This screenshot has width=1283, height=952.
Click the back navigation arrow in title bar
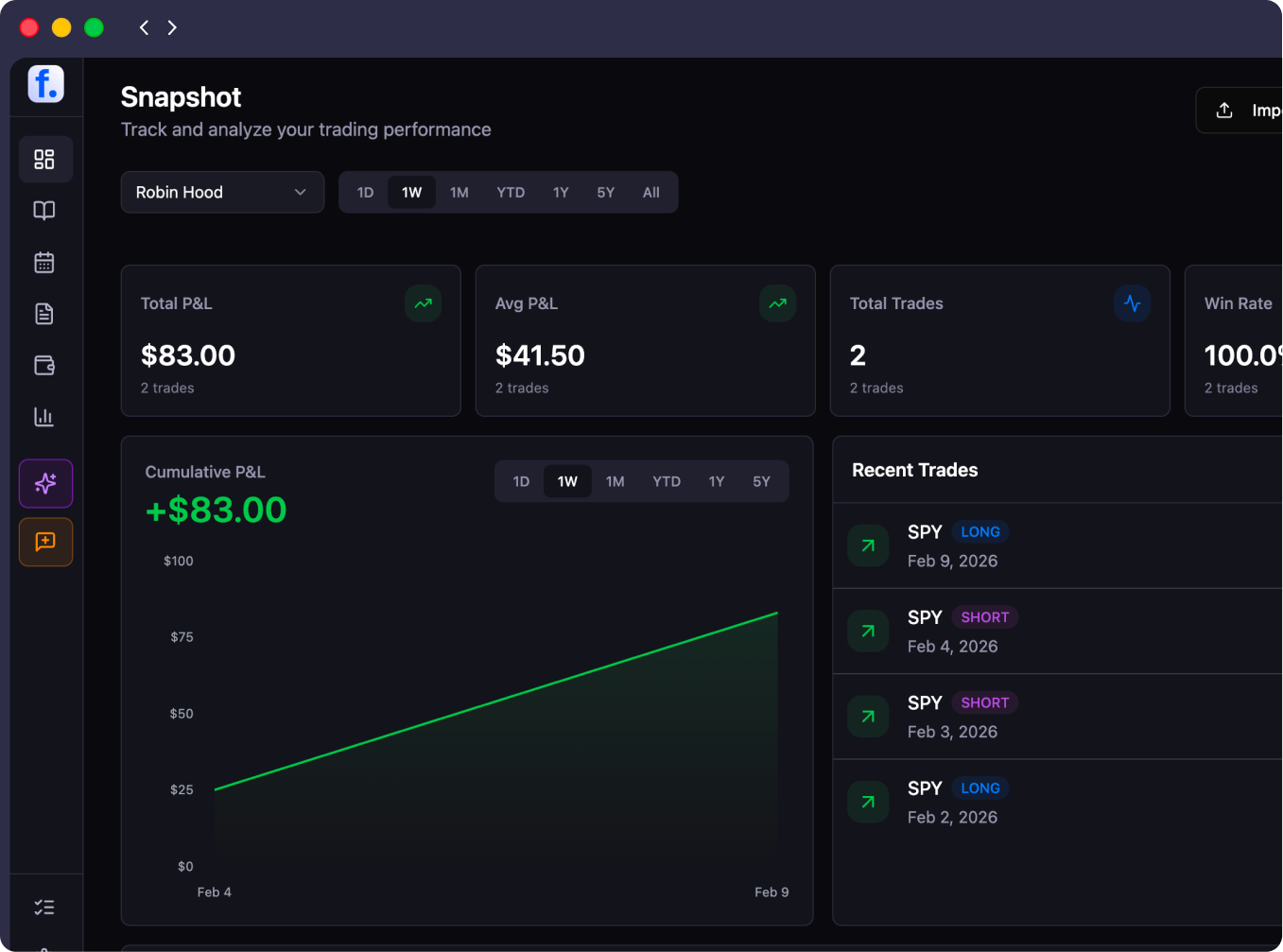144,27
